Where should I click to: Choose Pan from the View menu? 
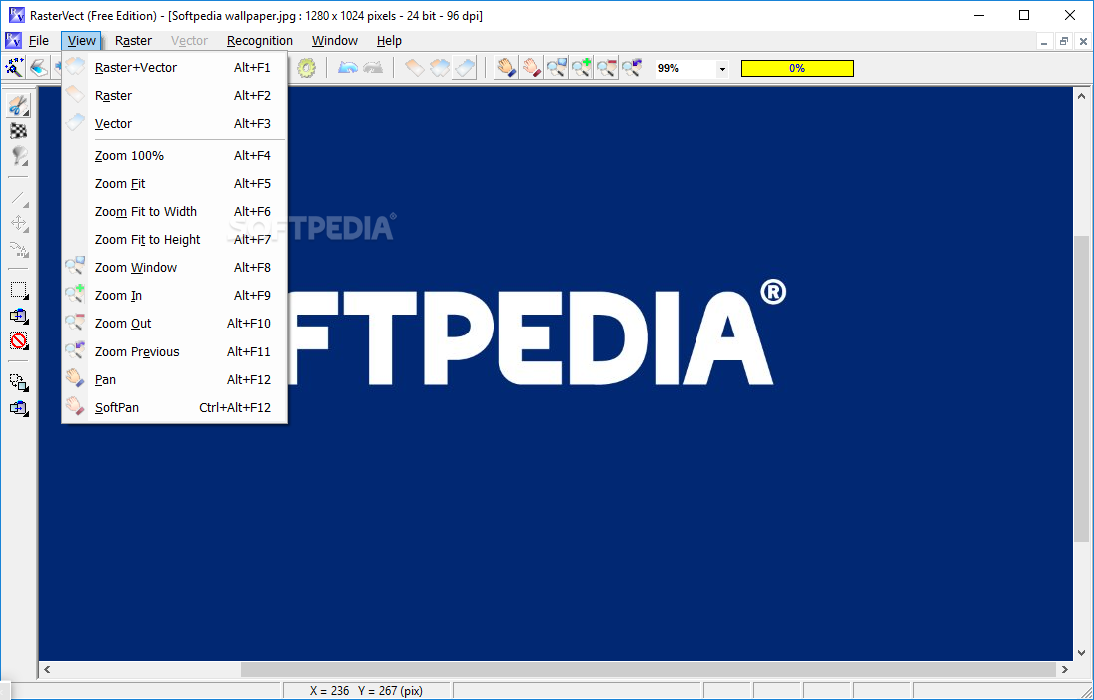coord(174,379)
